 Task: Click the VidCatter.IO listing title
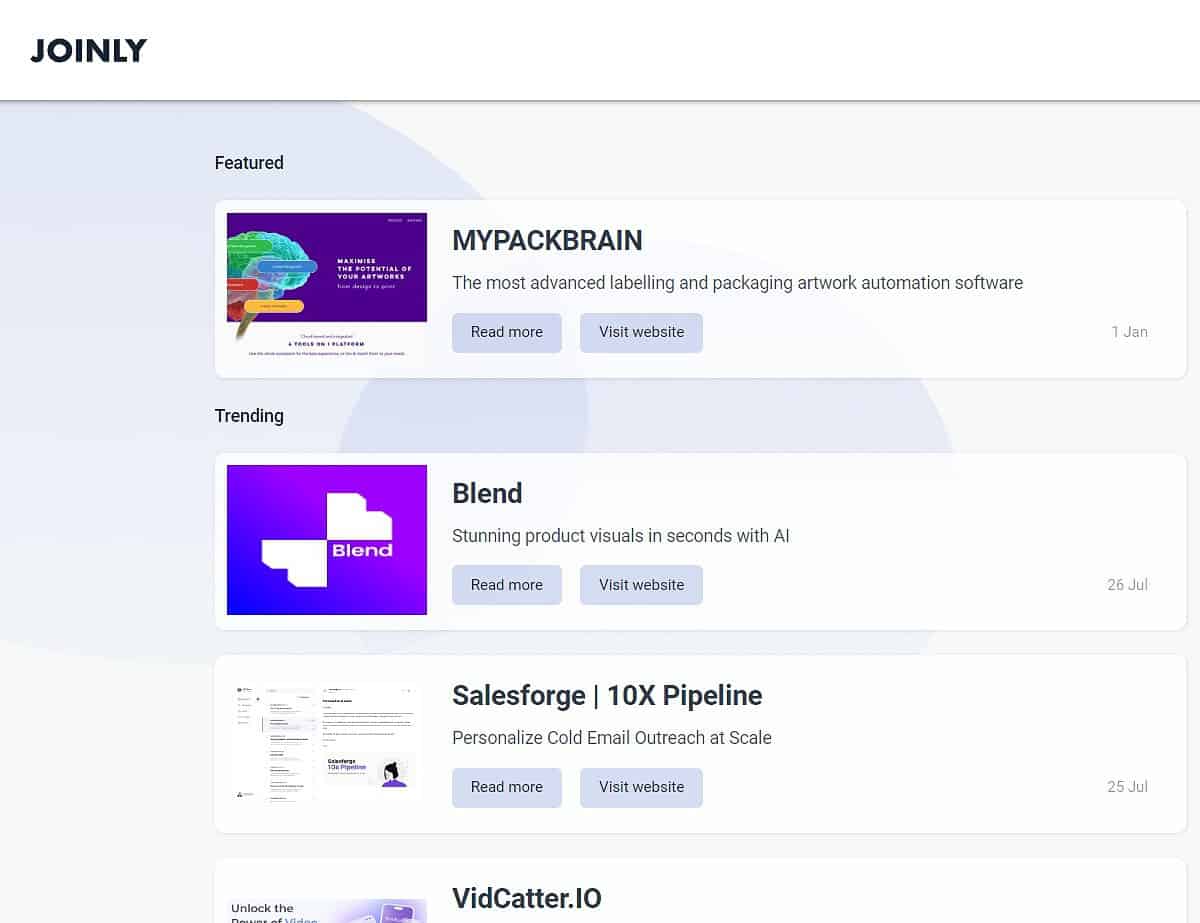527,898
